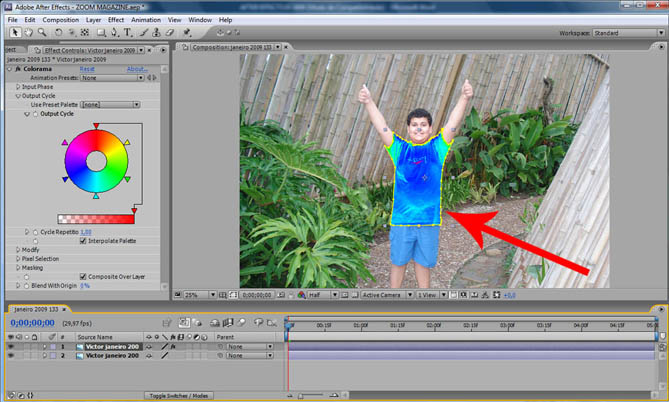
Task: Select the Clone Stamp tool
Action: point(158,32)
